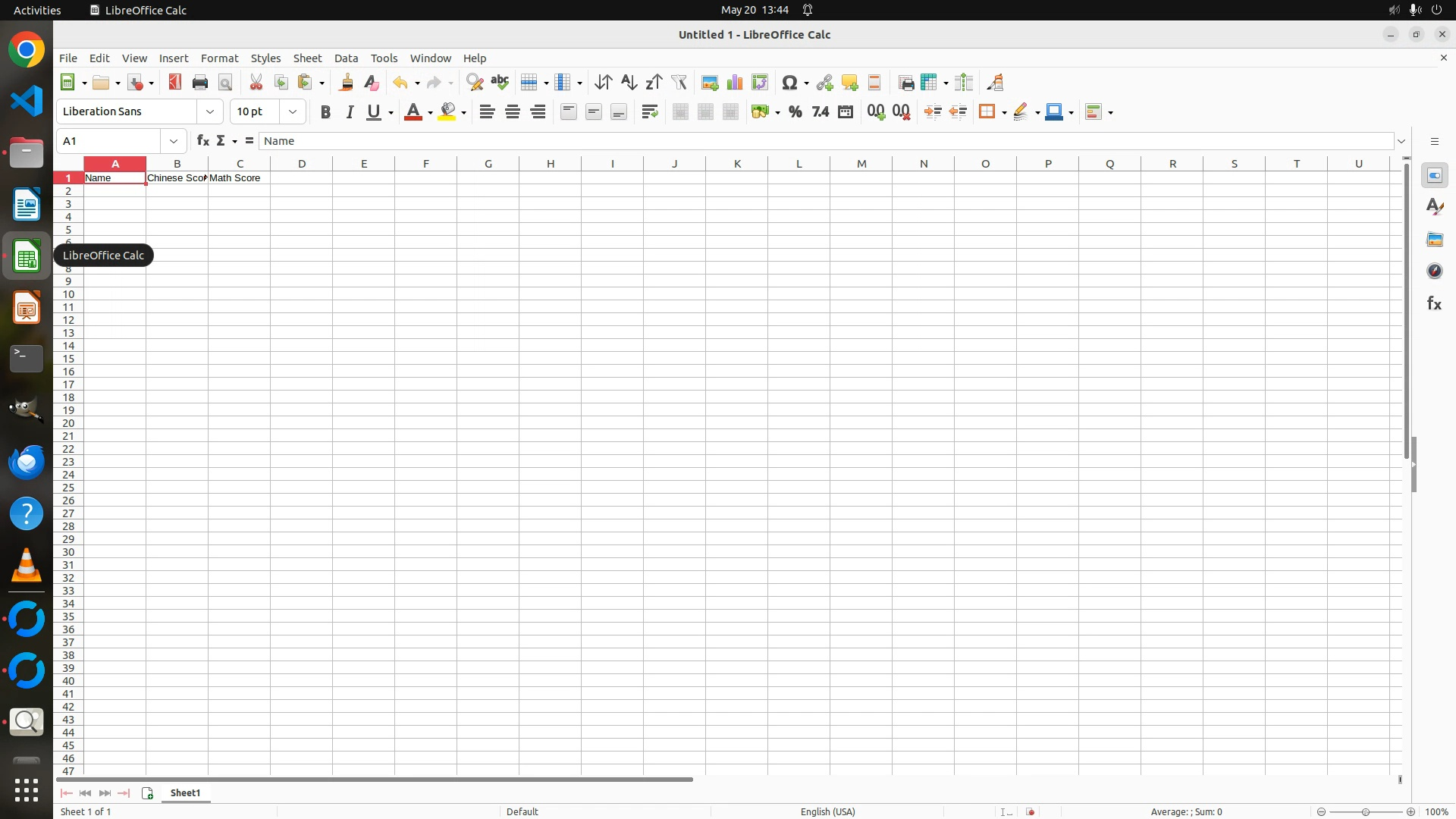
Task: Expand the Name Box dropdown arrow
Action: click(x=174, y=141)
